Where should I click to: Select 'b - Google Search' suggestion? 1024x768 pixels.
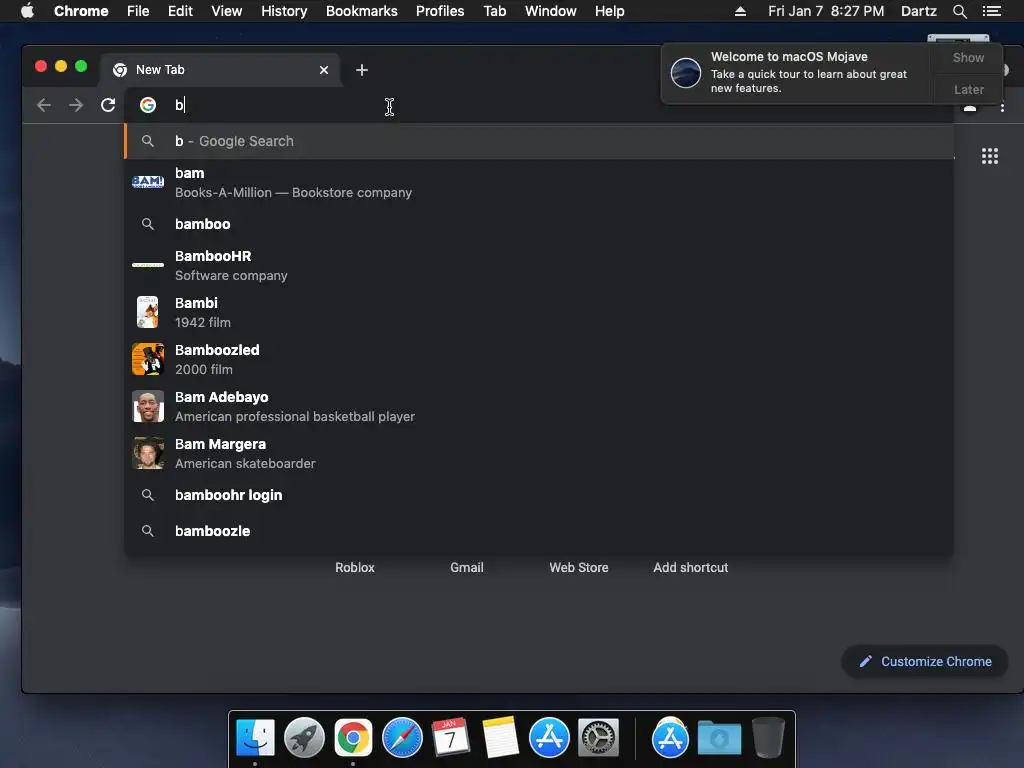coord(539,141)
